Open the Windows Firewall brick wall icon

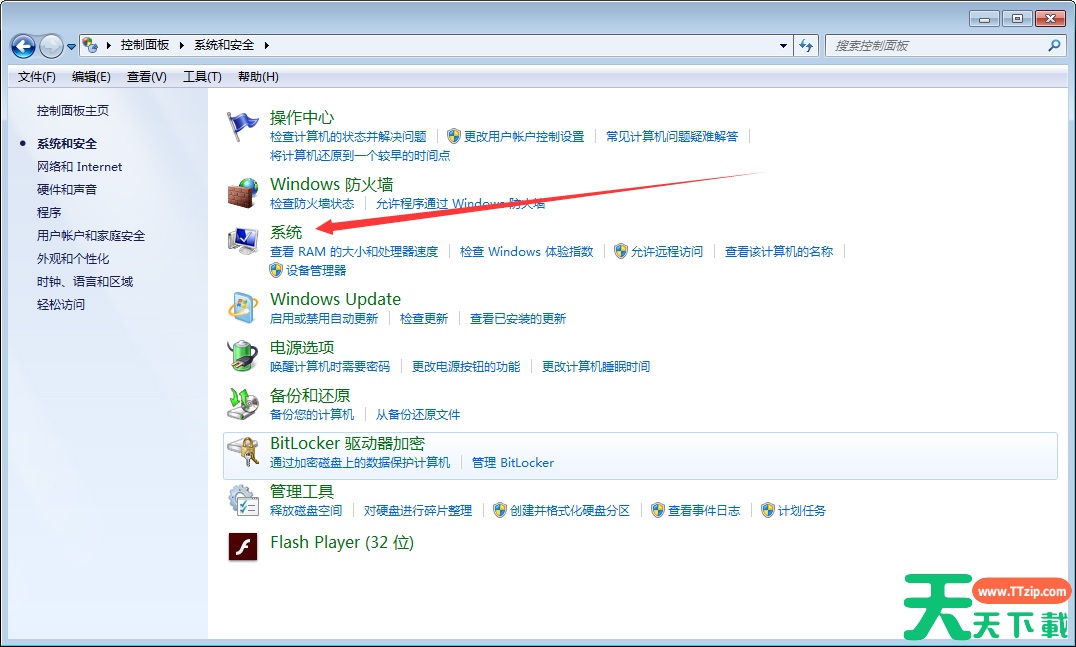tap(242, 192)
